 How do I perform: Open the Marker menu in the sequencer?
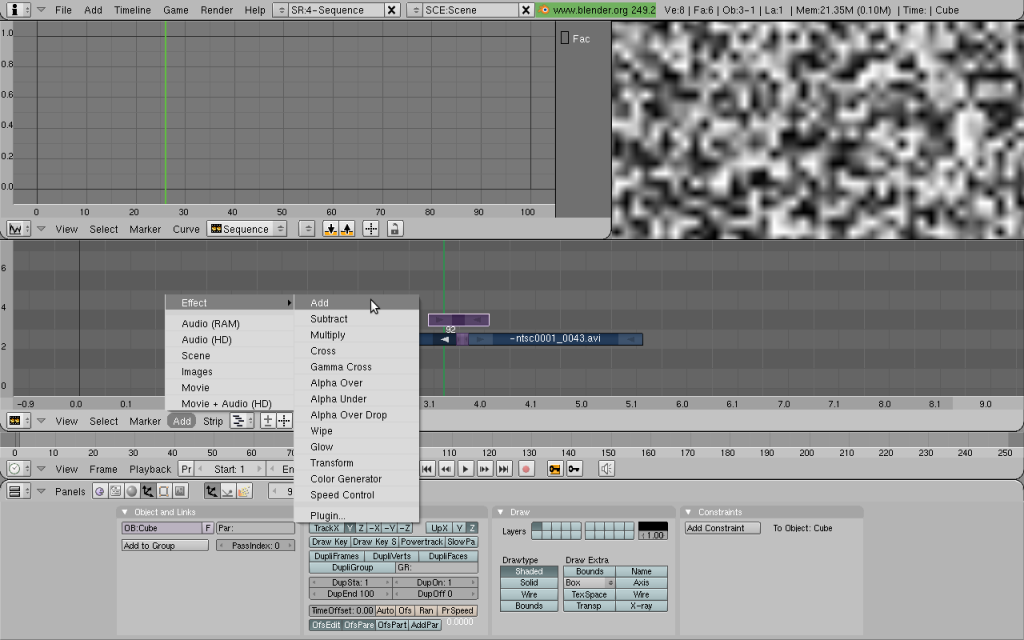(145, 421)
